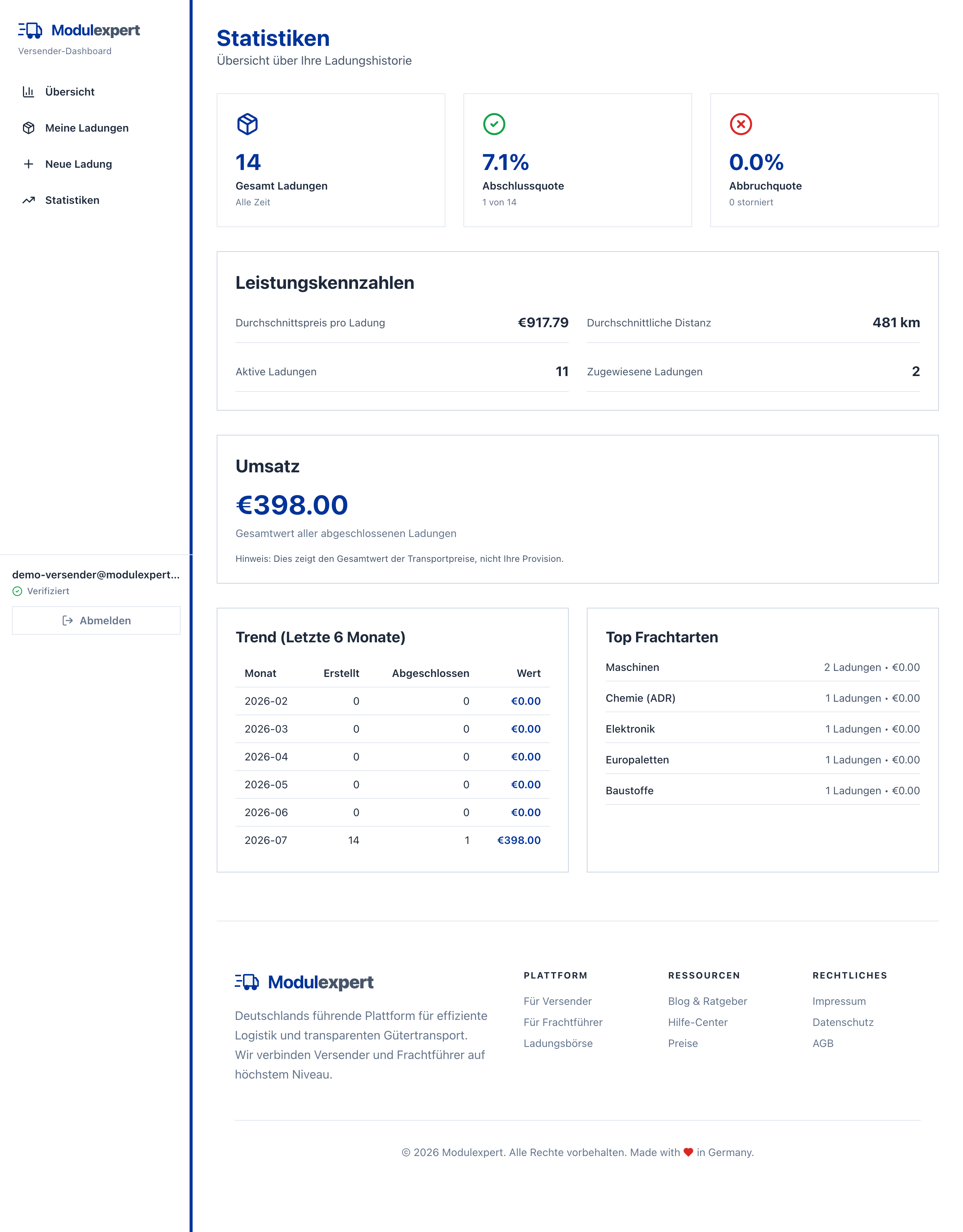Click the 14 created count for 2026-07
Image resolution: width=963 pixels, height=1232 pixels.
pos(354,841)
